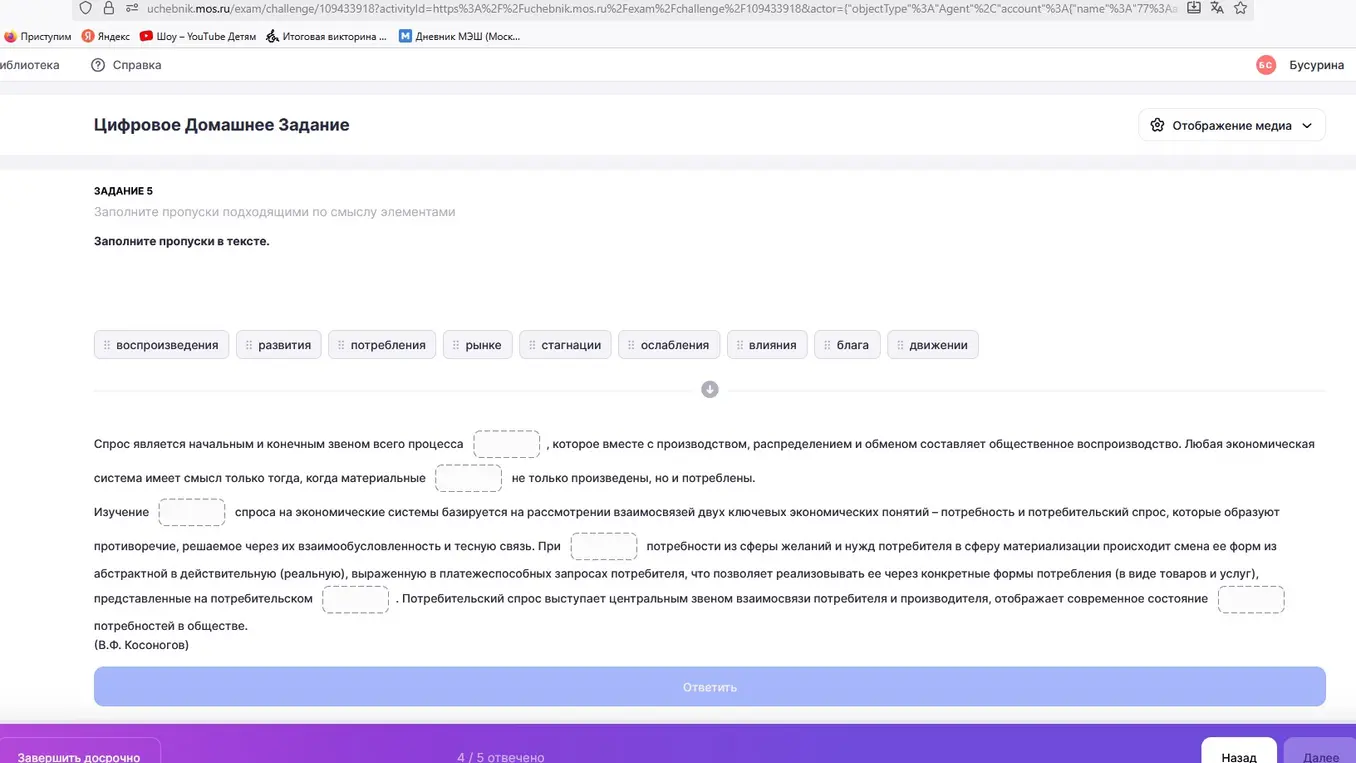Screen dimensions: 1356x763
Task: Select the word chip блага
Action: coord(848,345)
